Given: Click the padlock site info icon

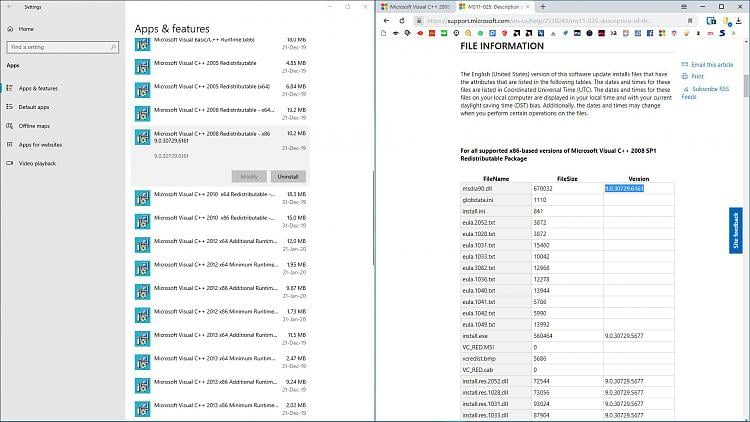Looking at the screenshot, I should pyautogui.click(x=419, y=21).
